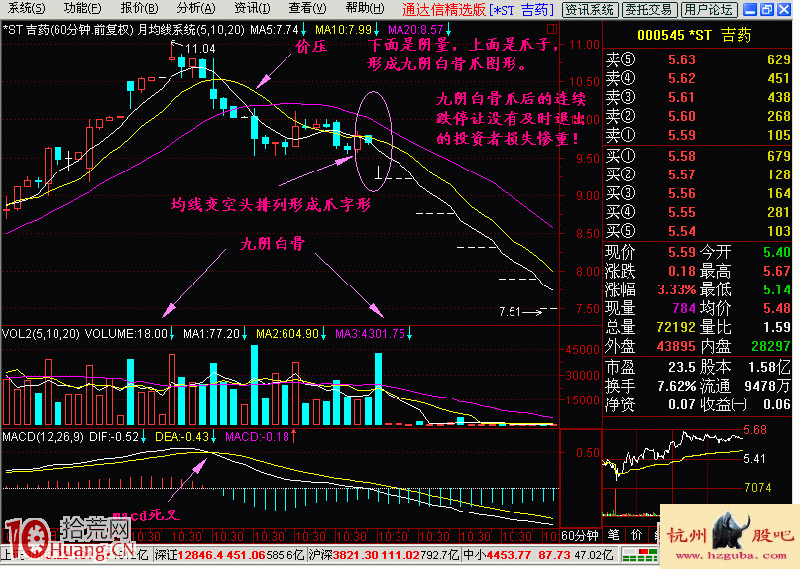This screenshot has width=800, height=569.
Task: Close the 通达信 window
Action: click(x=784, y=9)
